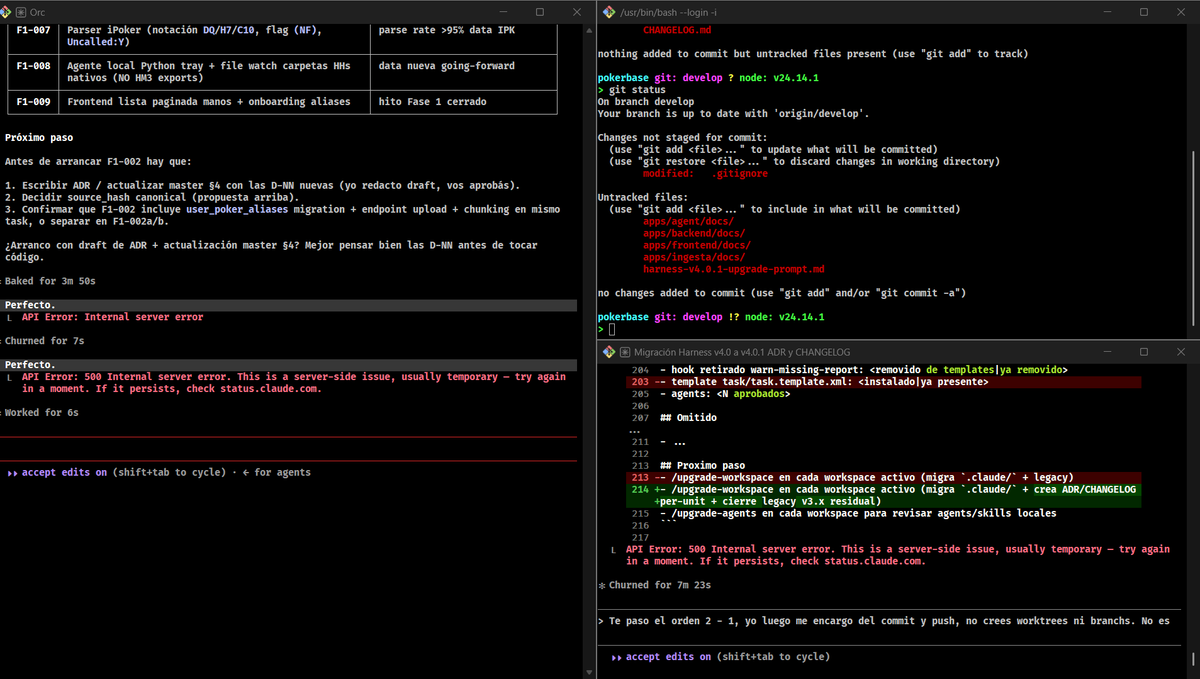
Task: Click 'Untracked files:' heading in bash
Action: [643, 197]
